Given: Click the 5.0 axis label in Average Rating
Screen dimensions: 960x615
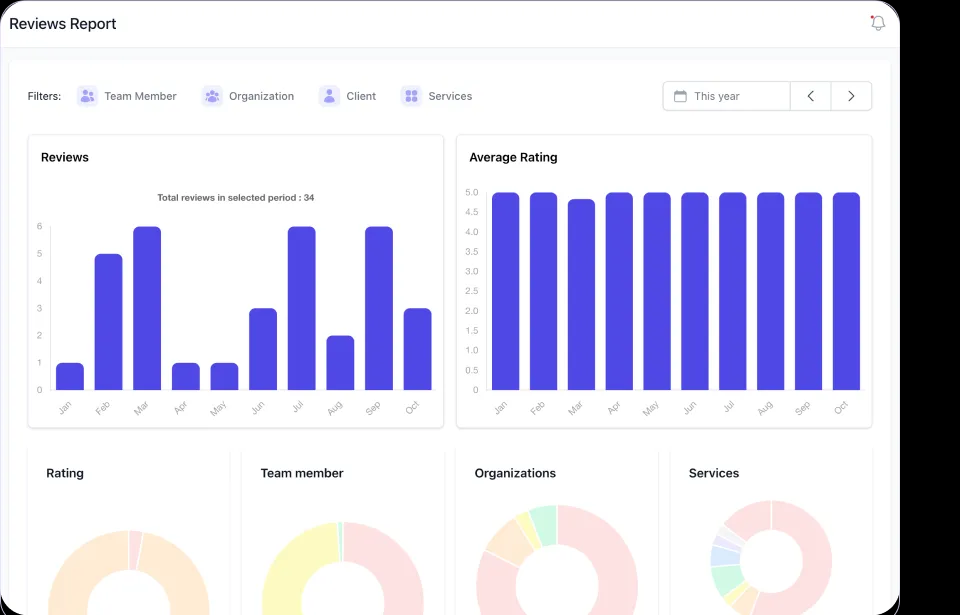Looking at the screenshot, I should click(x=471, y=192).
